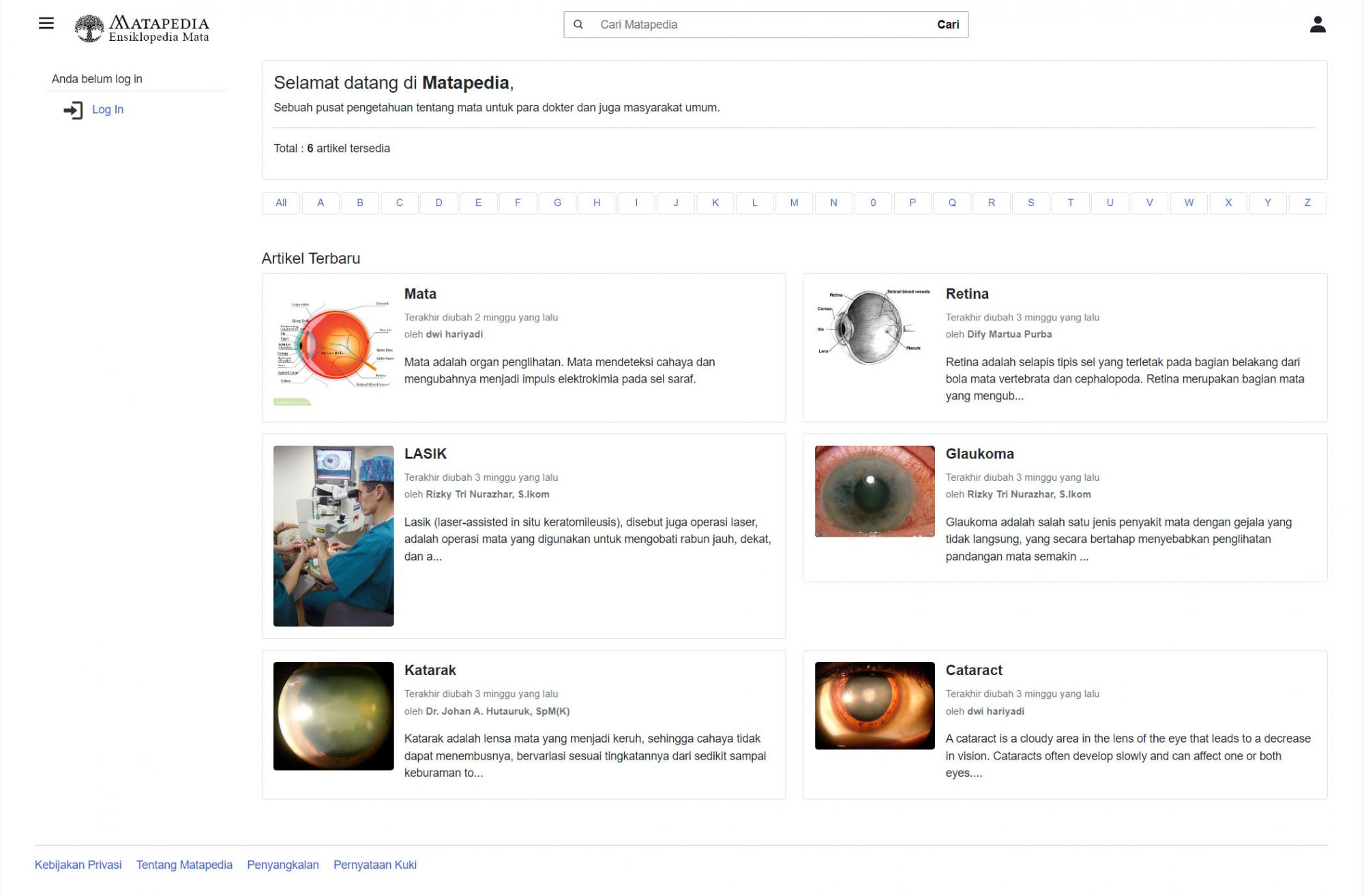This screenshot has height=896, width=1364.
Task: Open the hamburger menu icon
Action: tap(46, 24)
